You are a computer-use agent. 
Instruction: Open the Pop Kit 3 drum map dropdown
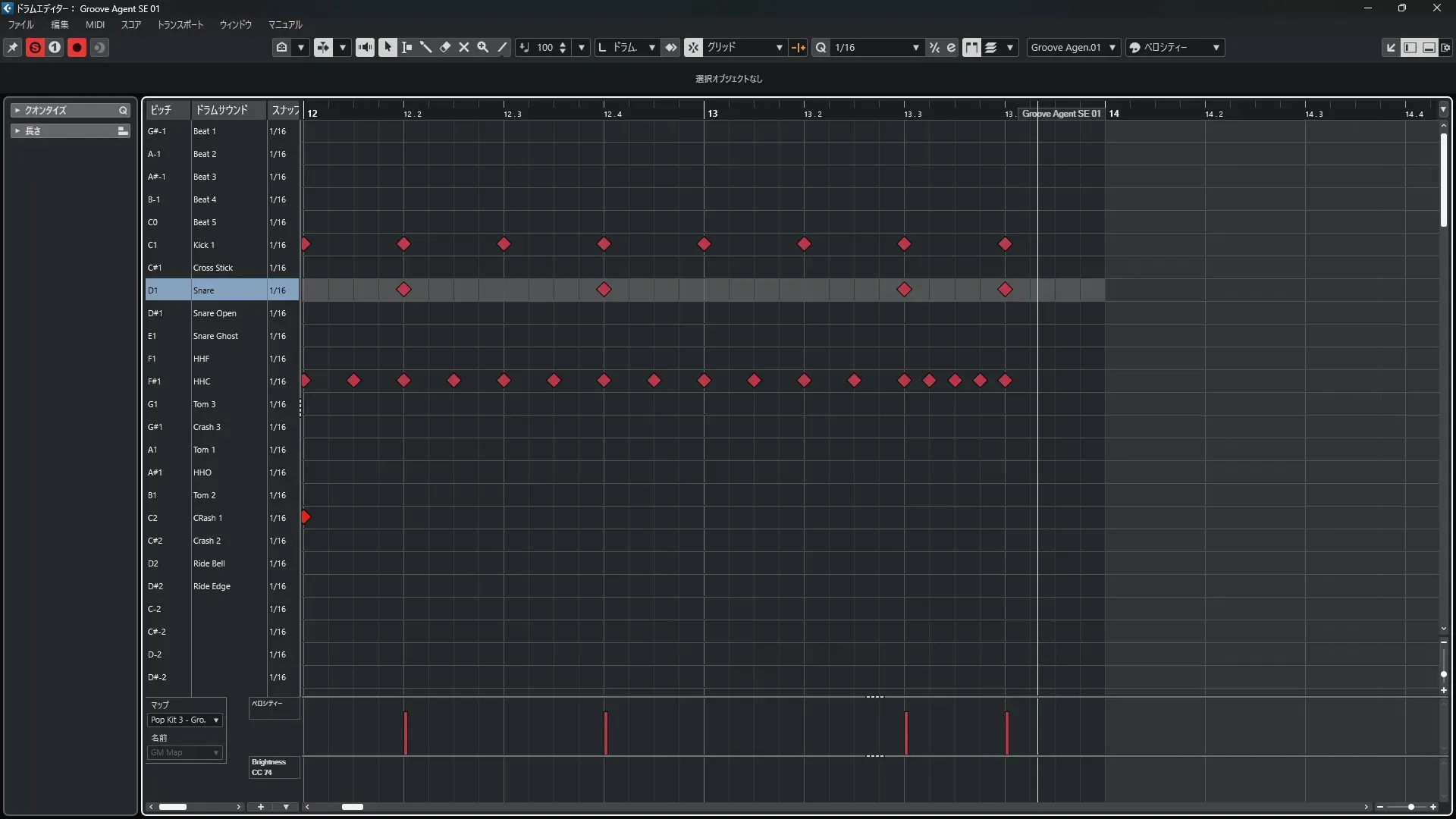pos(184,720)
